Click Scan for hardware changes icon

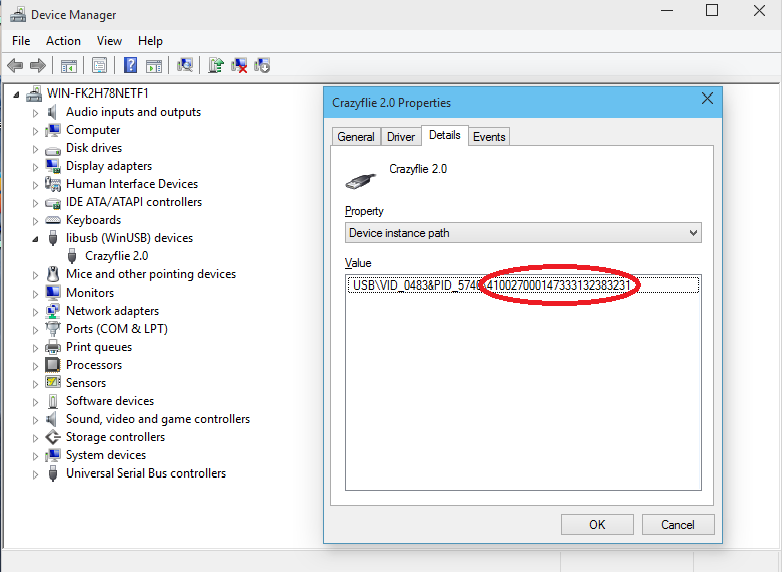[185, 66]
